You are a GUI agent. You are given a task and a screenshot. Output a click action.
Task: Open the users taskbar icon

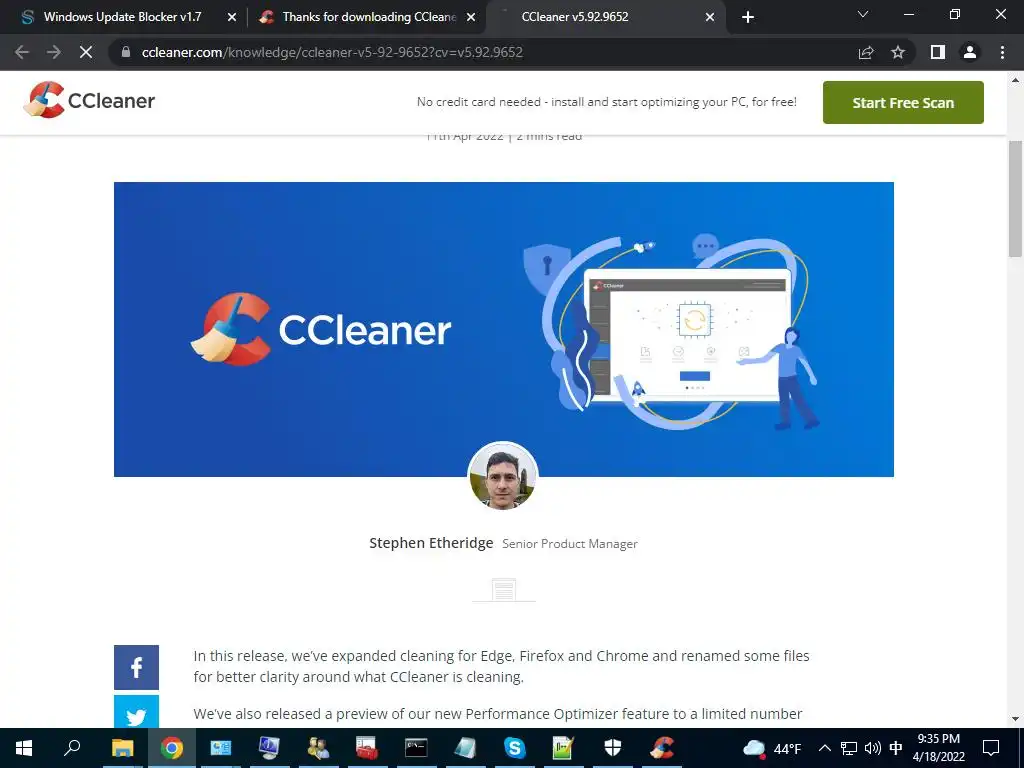(318, 748)
